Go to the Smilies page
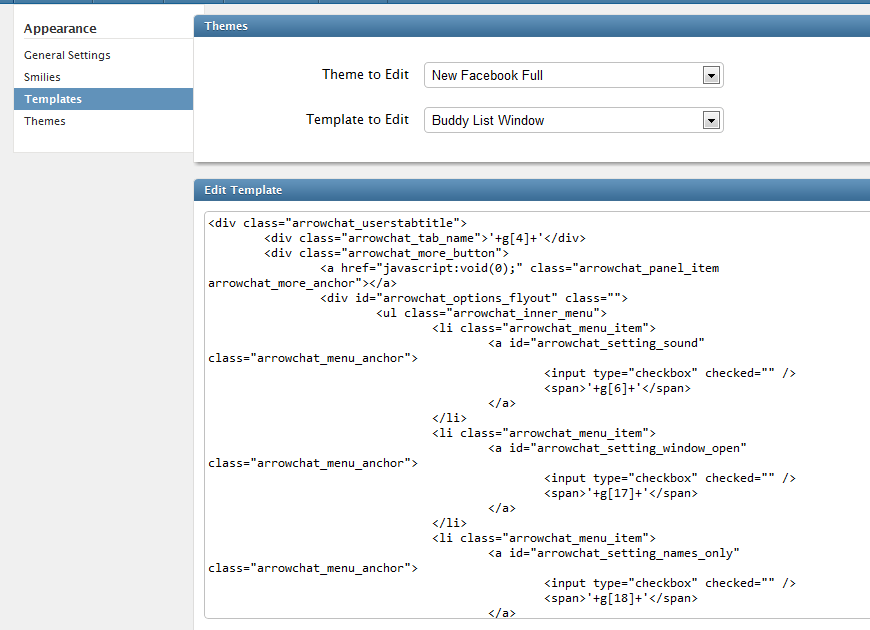 point(42,77)
